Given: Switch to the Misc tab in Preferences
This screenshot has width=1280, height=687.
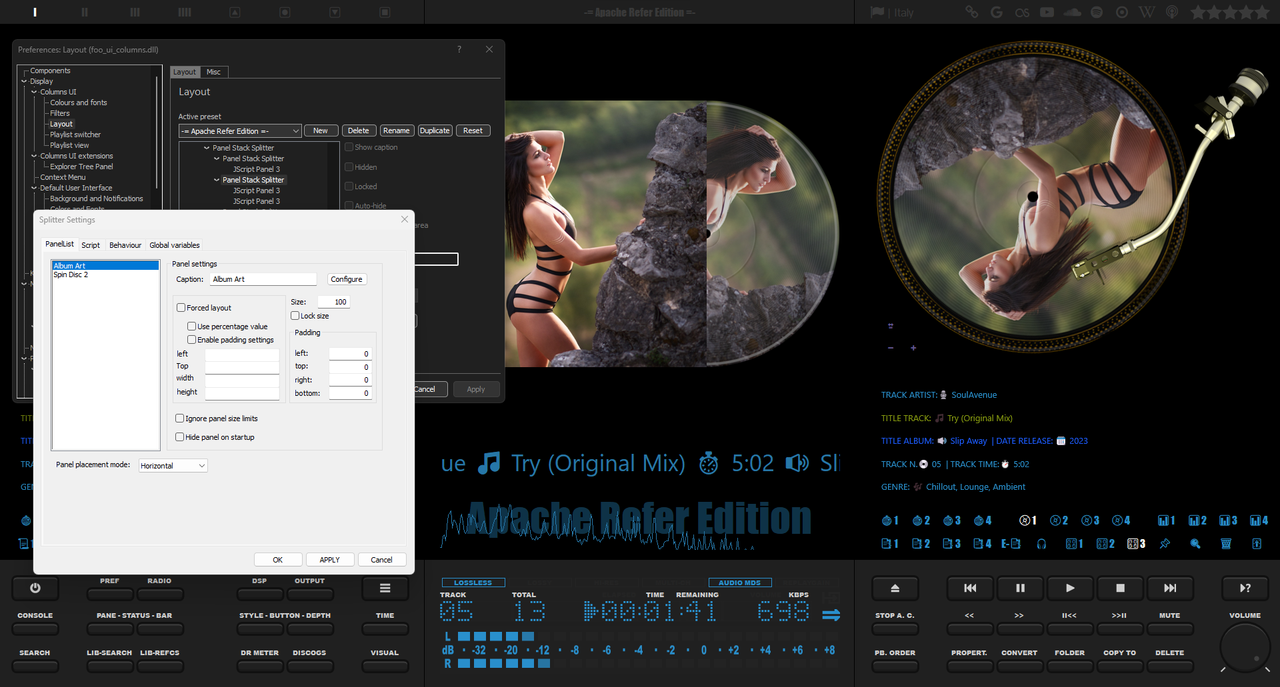Looking at the screenshot, I should (213, 72).
